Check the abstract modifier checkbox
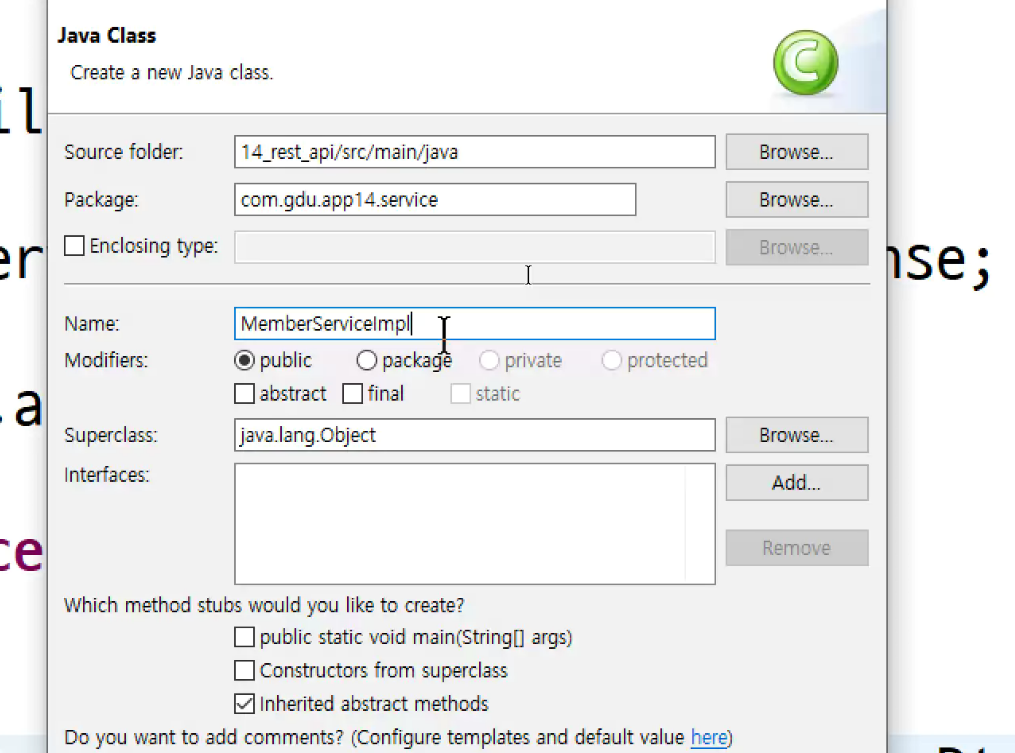Viewport: 1015px width, 753px height. (x=245, y=394)
